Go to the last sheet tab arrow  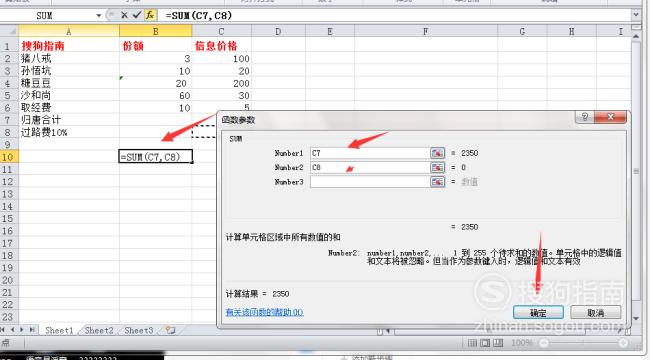[32, 330]
